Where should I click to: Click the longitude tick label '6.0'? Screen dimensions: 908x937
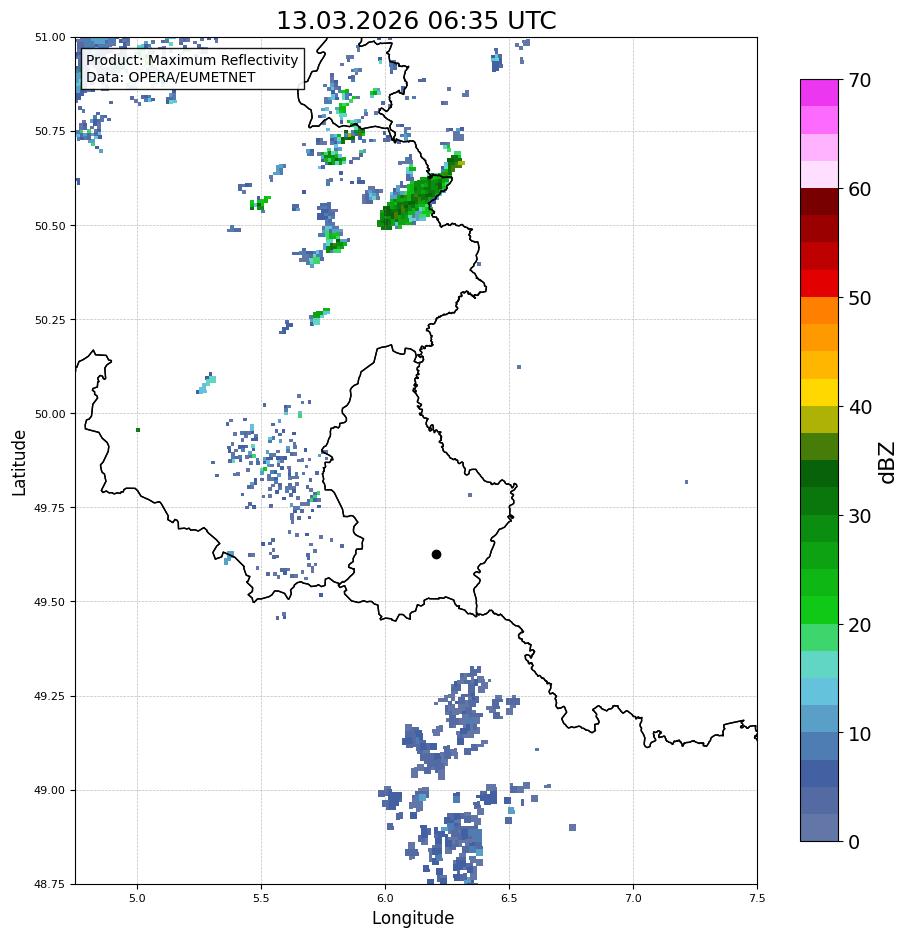[386, 898]
